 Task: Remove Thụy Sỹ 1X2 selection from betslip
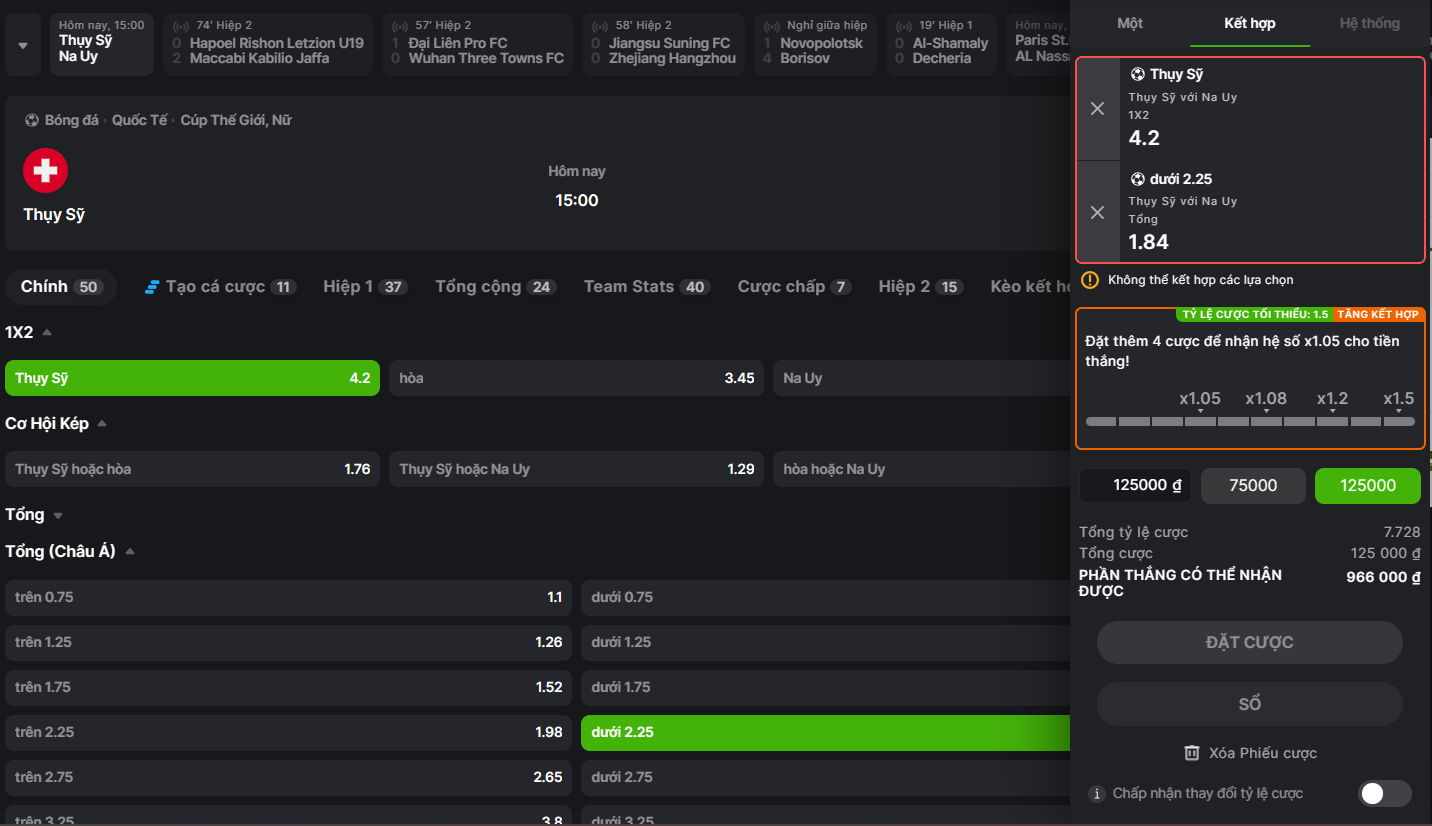click(1097, 109)
